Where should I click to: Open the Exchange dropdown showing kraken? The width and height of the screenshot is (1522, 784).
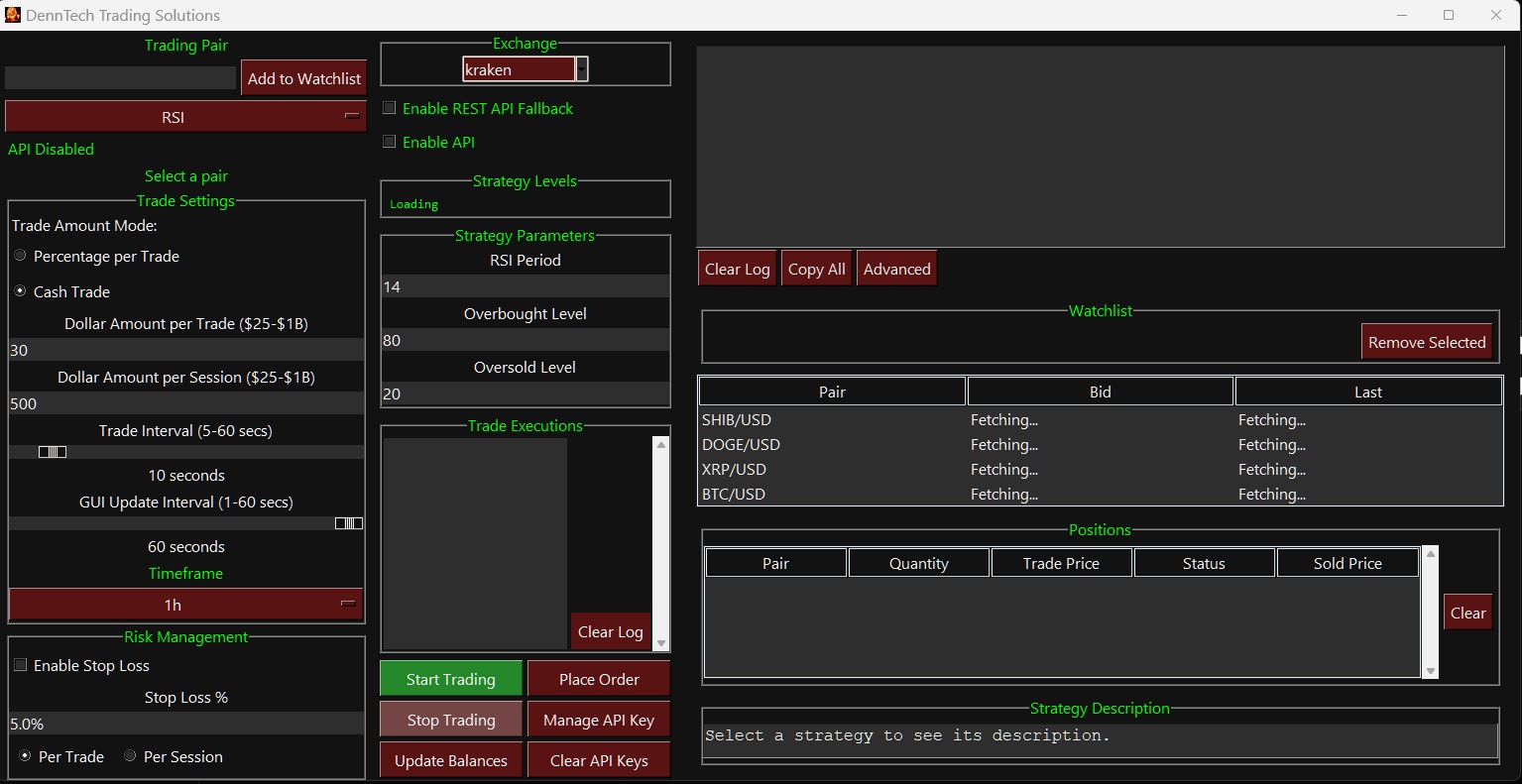coord(582,69)
